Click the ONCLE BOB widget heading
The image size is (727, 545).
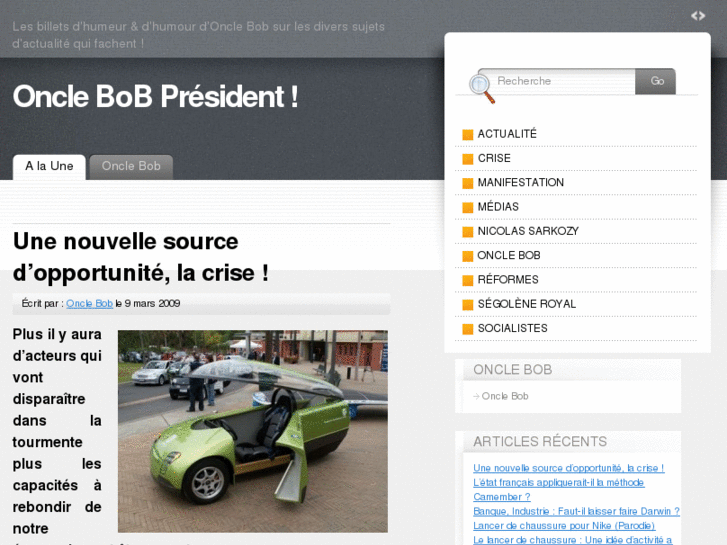pyautogui.click(x=512, y=370)
